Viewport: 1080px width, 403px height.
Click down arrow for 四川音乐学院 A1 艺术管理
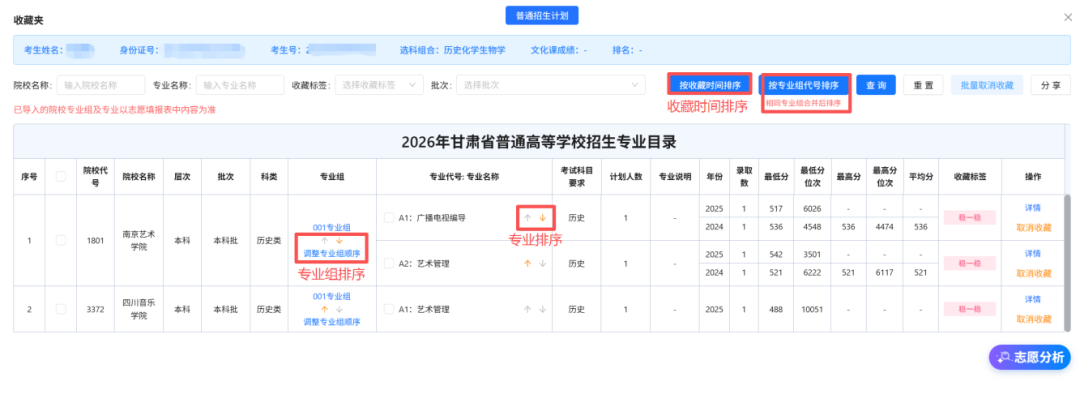(543, 309)
